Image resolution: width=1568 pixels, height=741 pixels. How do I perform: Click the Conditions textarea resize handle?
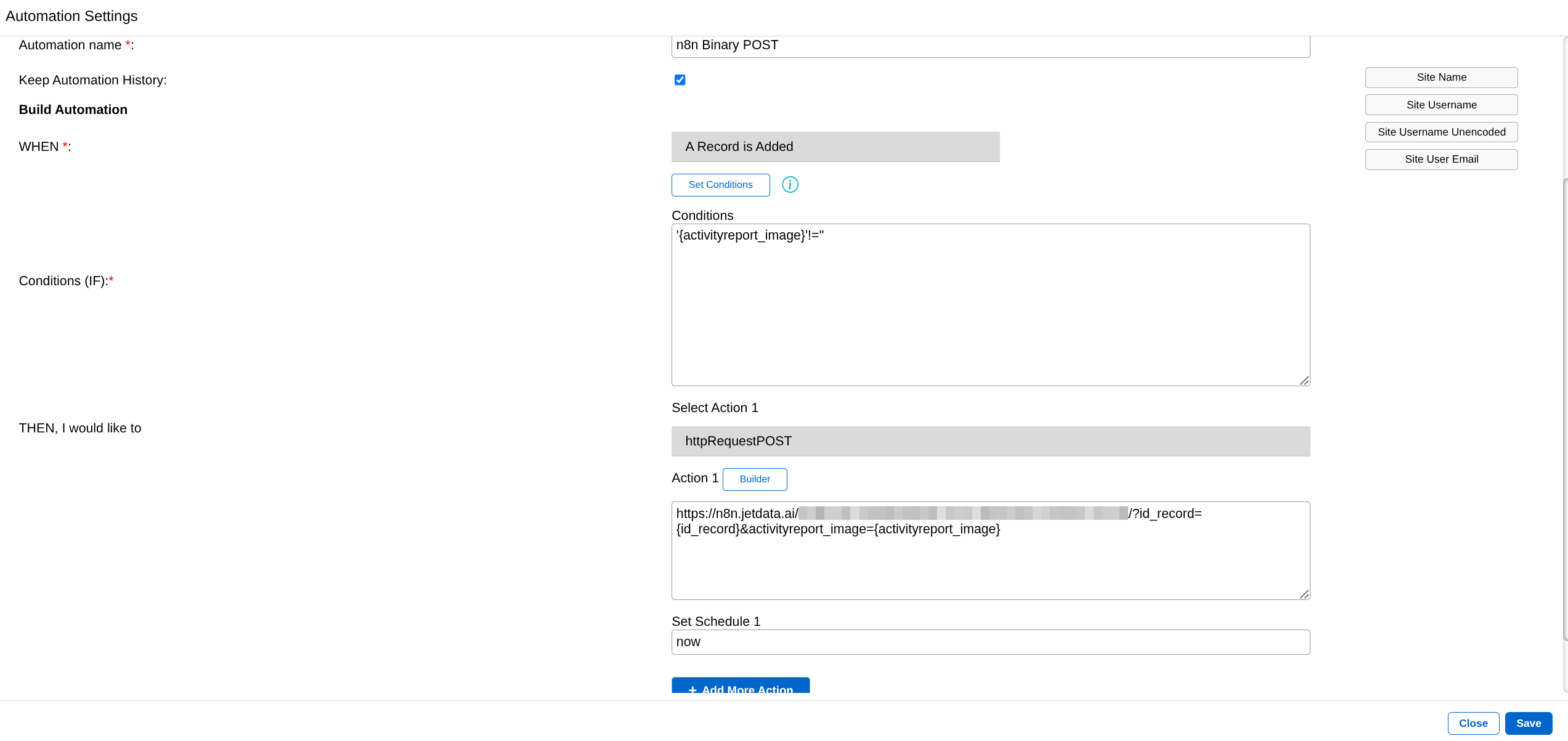pos(1304,381)
